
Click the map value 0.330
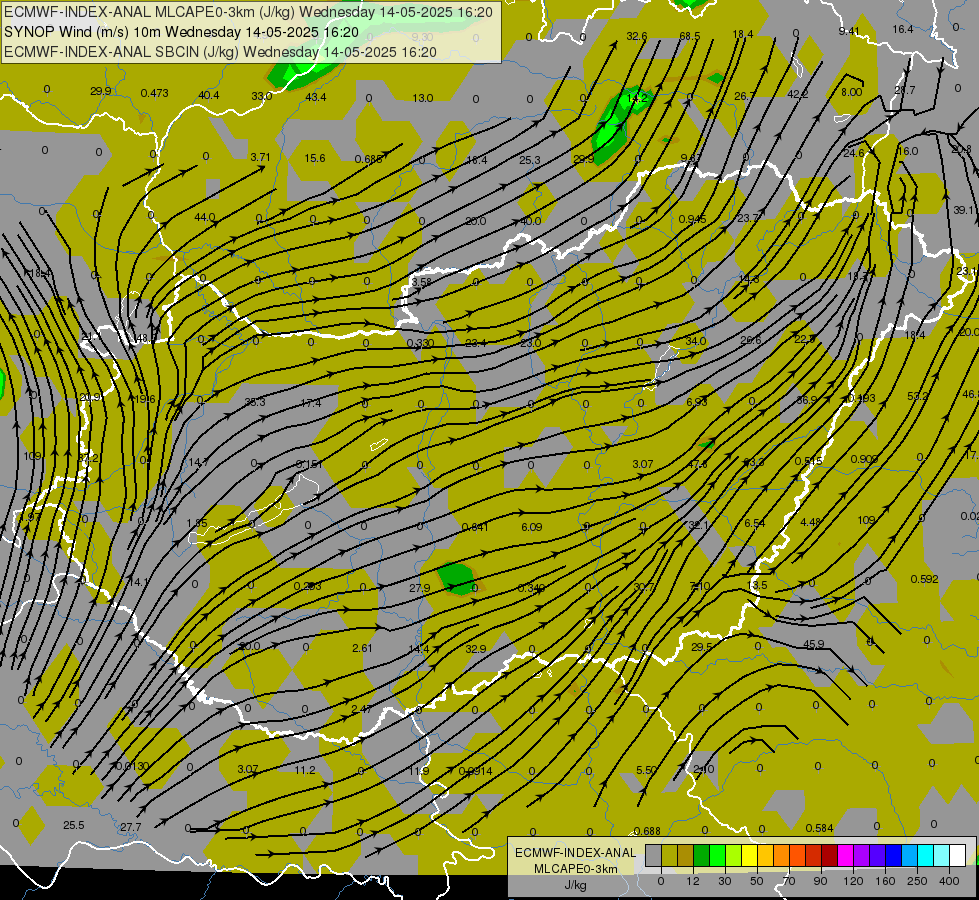(x=420, y=344)
